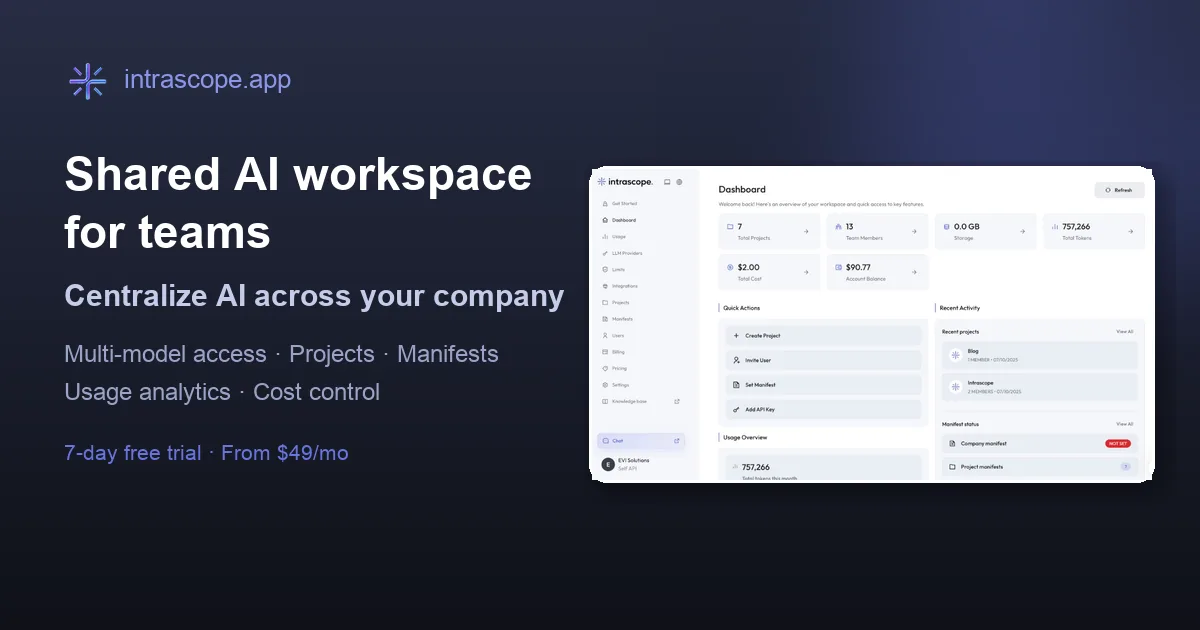Click the database icon on the Storage card
Viewport: 1200px width, 630px height.
tap(946, 227)
